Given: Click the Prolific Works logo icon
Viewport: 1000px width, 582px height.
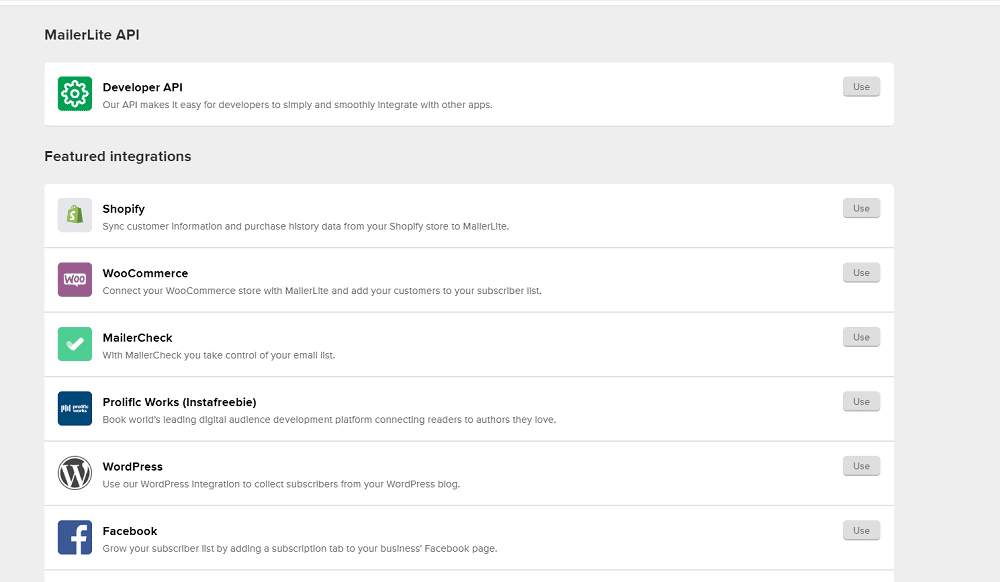Looking at the screenshot, I should coord(75,408).
